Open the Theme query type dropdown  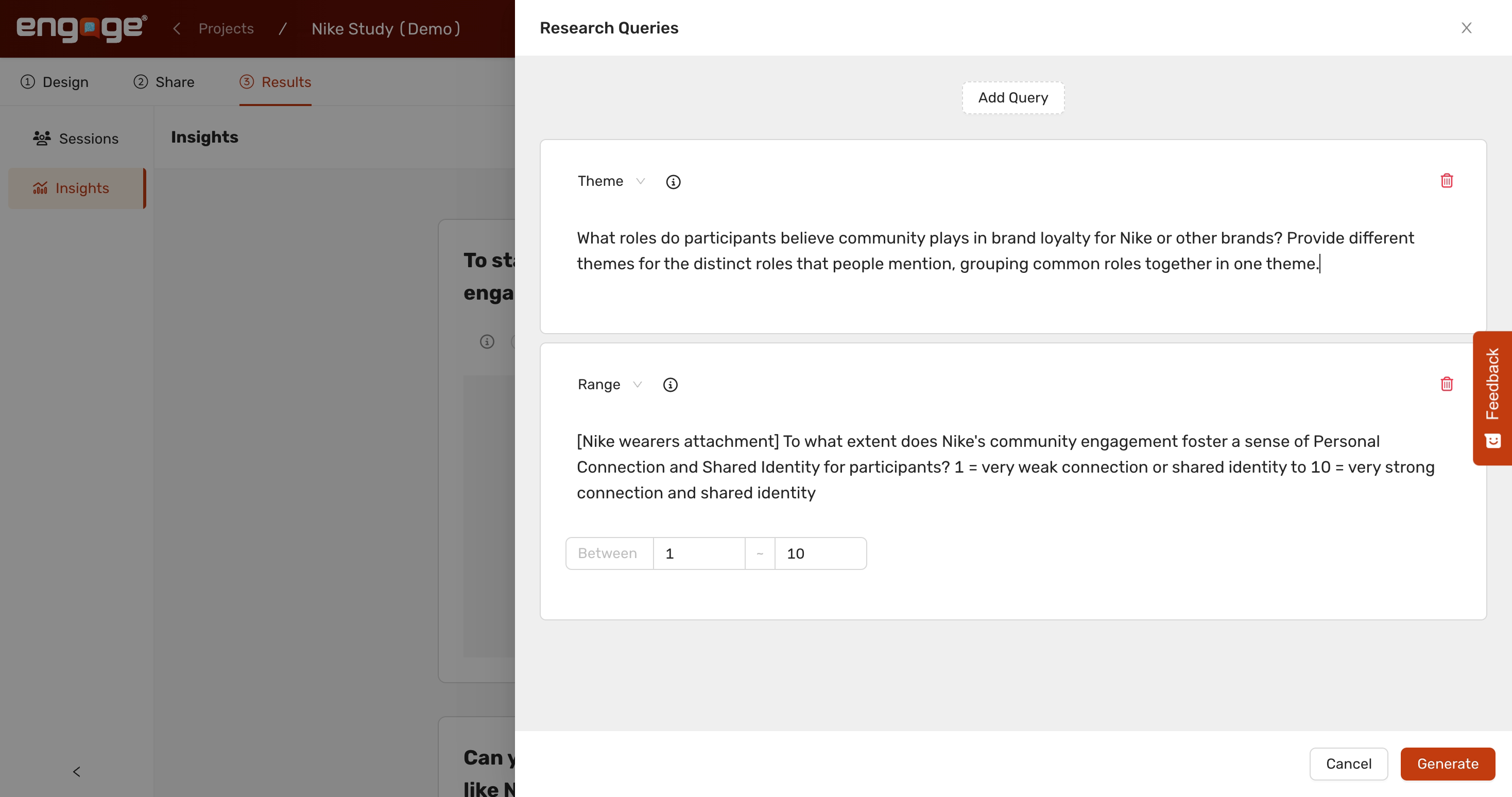click(611, 181)
